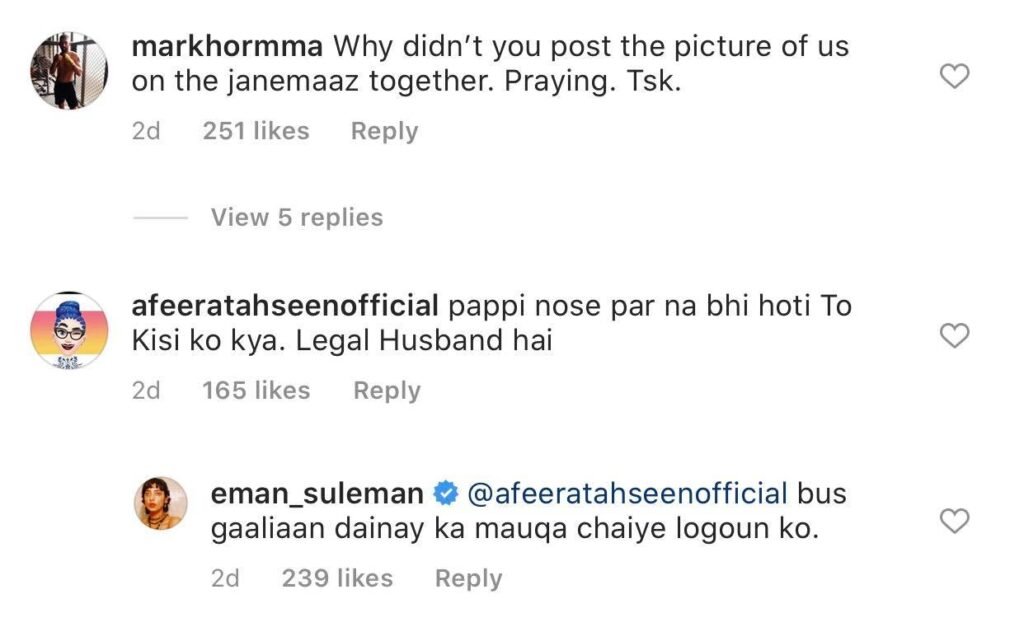
Task: Reply to markhormma's comment
Action: coord(384,131)
